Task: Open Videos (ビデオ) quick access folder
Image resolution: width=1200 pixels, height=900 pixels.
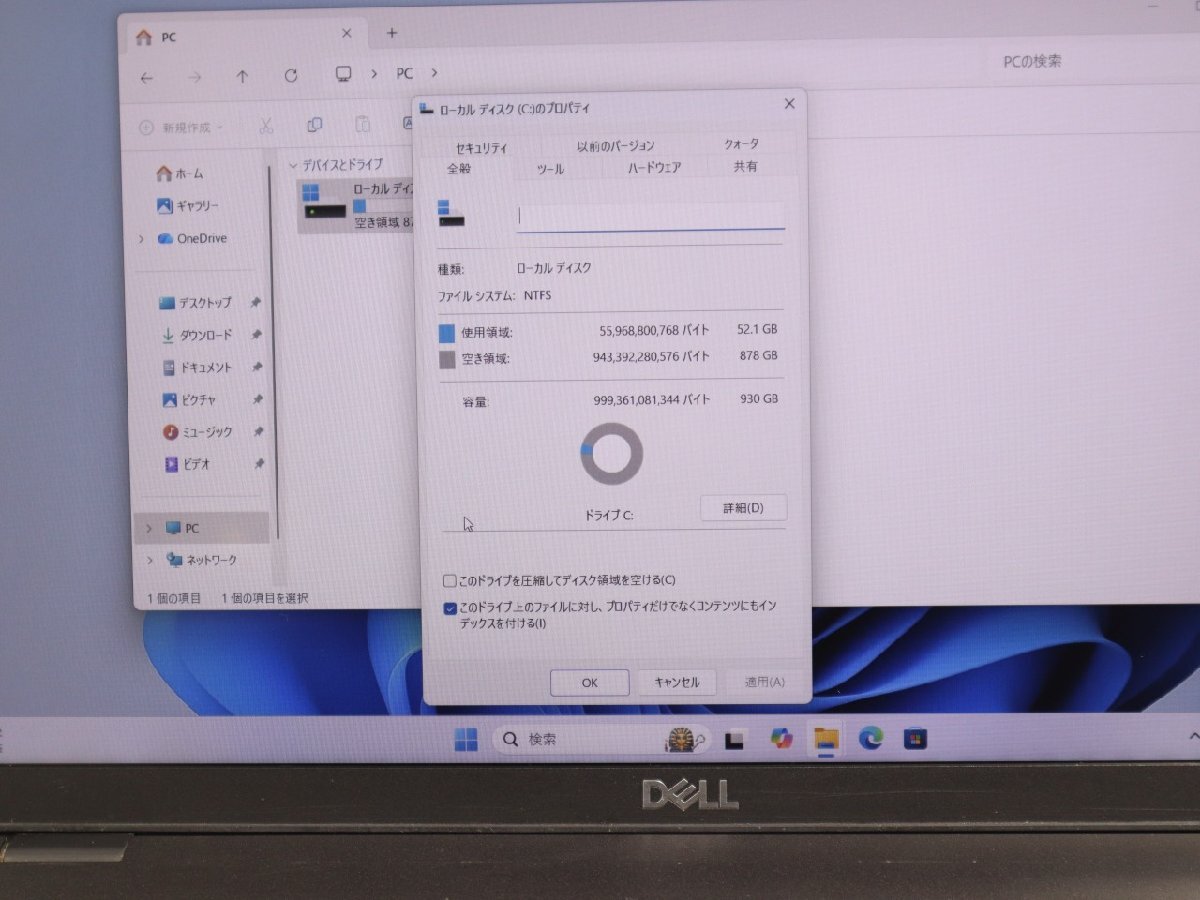Action: pos(186,464)
